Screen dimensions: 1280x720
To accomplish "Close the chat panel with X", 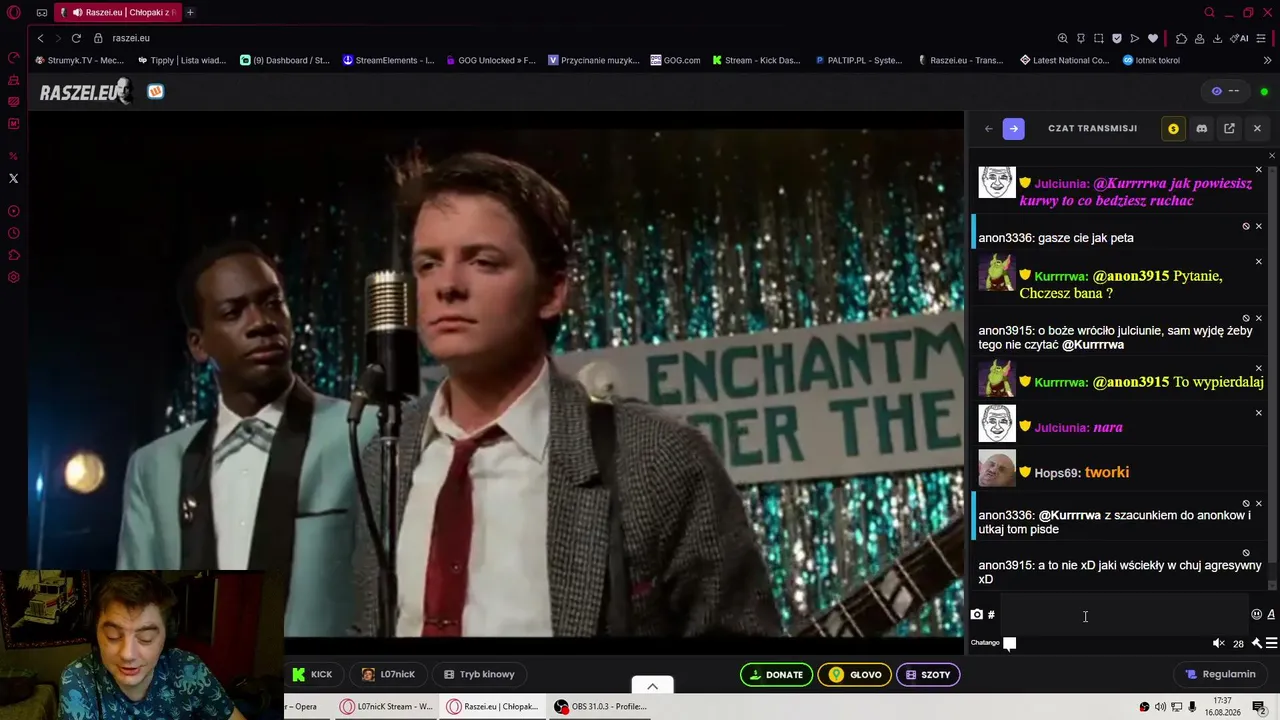I will point(1257,128).
